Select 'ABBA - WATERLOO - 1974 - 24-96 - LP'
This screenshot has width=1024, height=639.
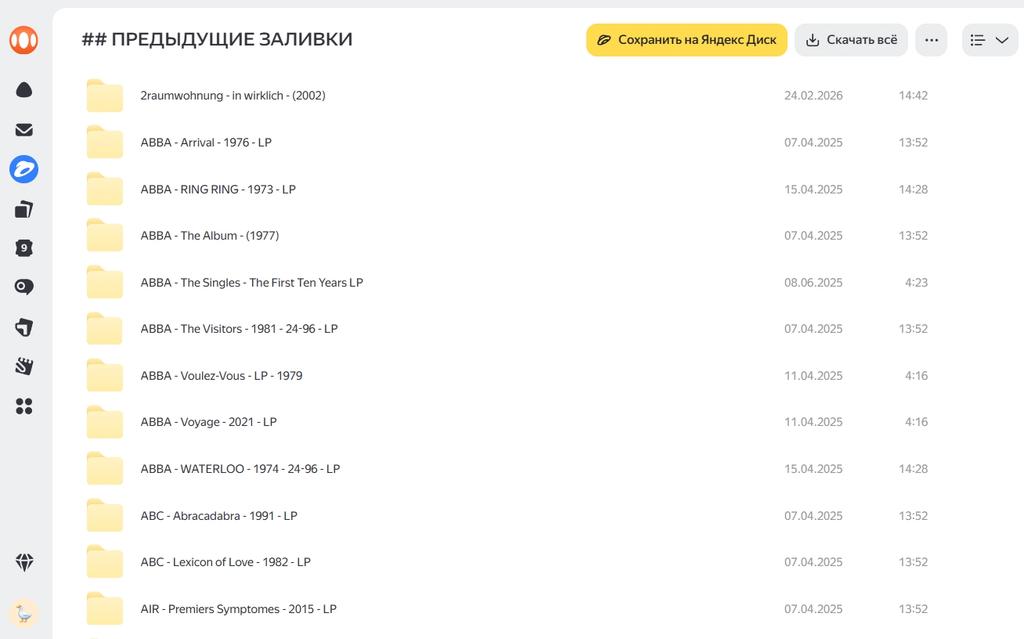click(240, 469)
